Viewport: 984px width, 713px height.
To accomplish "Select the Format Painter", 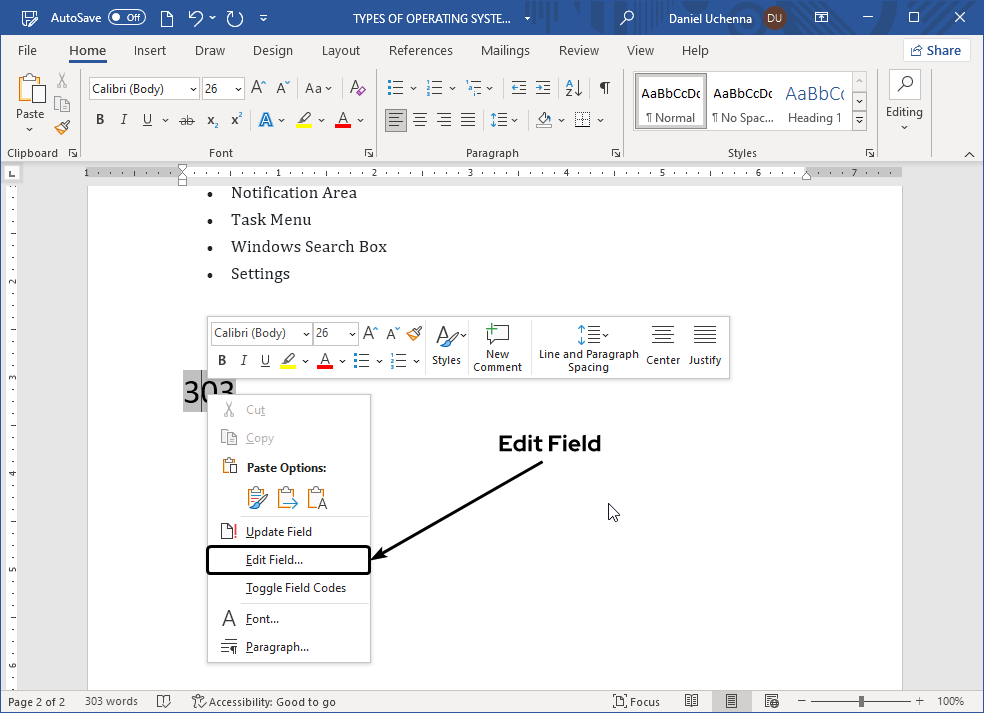I will click(61, 127).
